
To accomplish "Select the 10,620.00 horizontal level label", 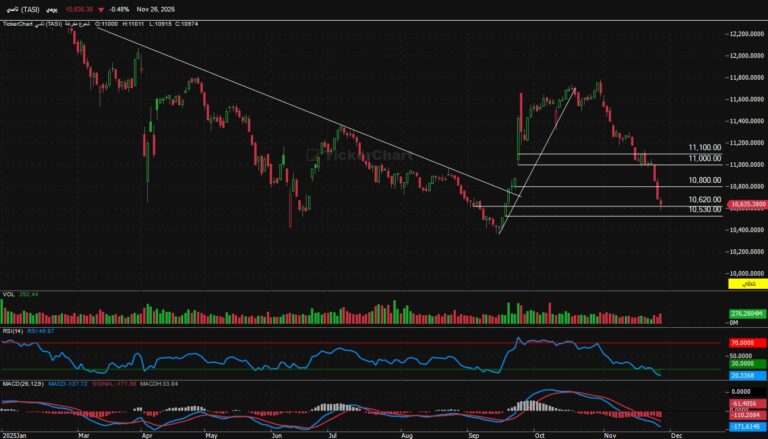I will [705, 200].
